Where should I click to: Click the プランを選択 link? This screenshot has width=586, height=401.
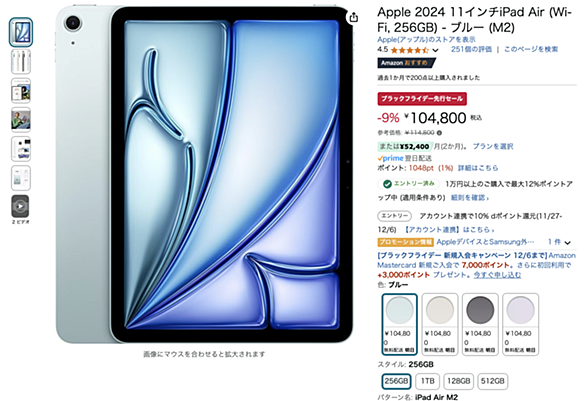click(x=493, y=146)
